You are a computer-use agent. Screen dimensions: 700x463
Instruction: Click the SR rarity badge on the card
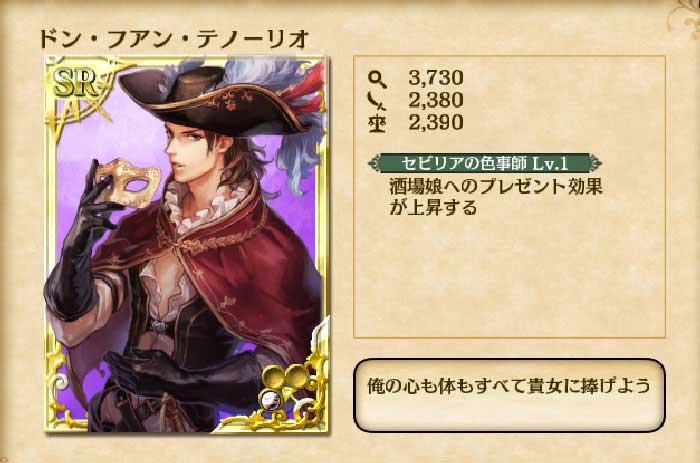[x=76, y=84]
